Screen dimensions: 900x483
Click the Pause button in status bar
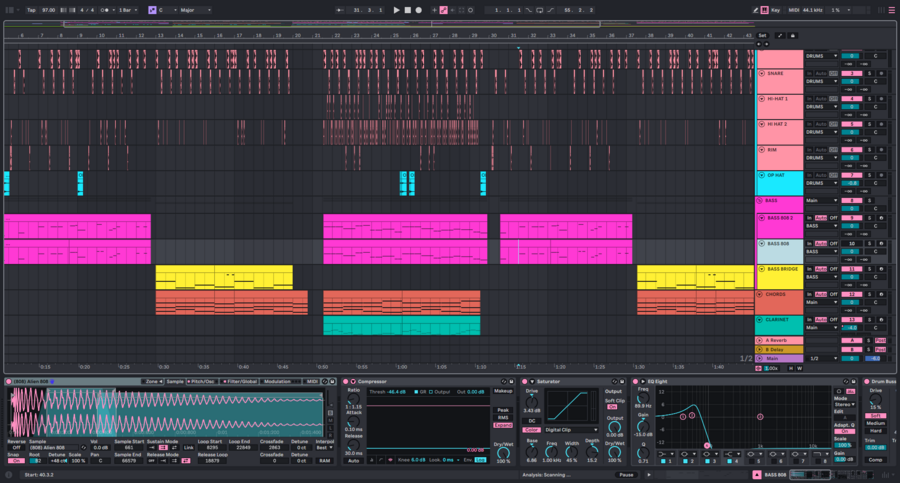point(626,475)
